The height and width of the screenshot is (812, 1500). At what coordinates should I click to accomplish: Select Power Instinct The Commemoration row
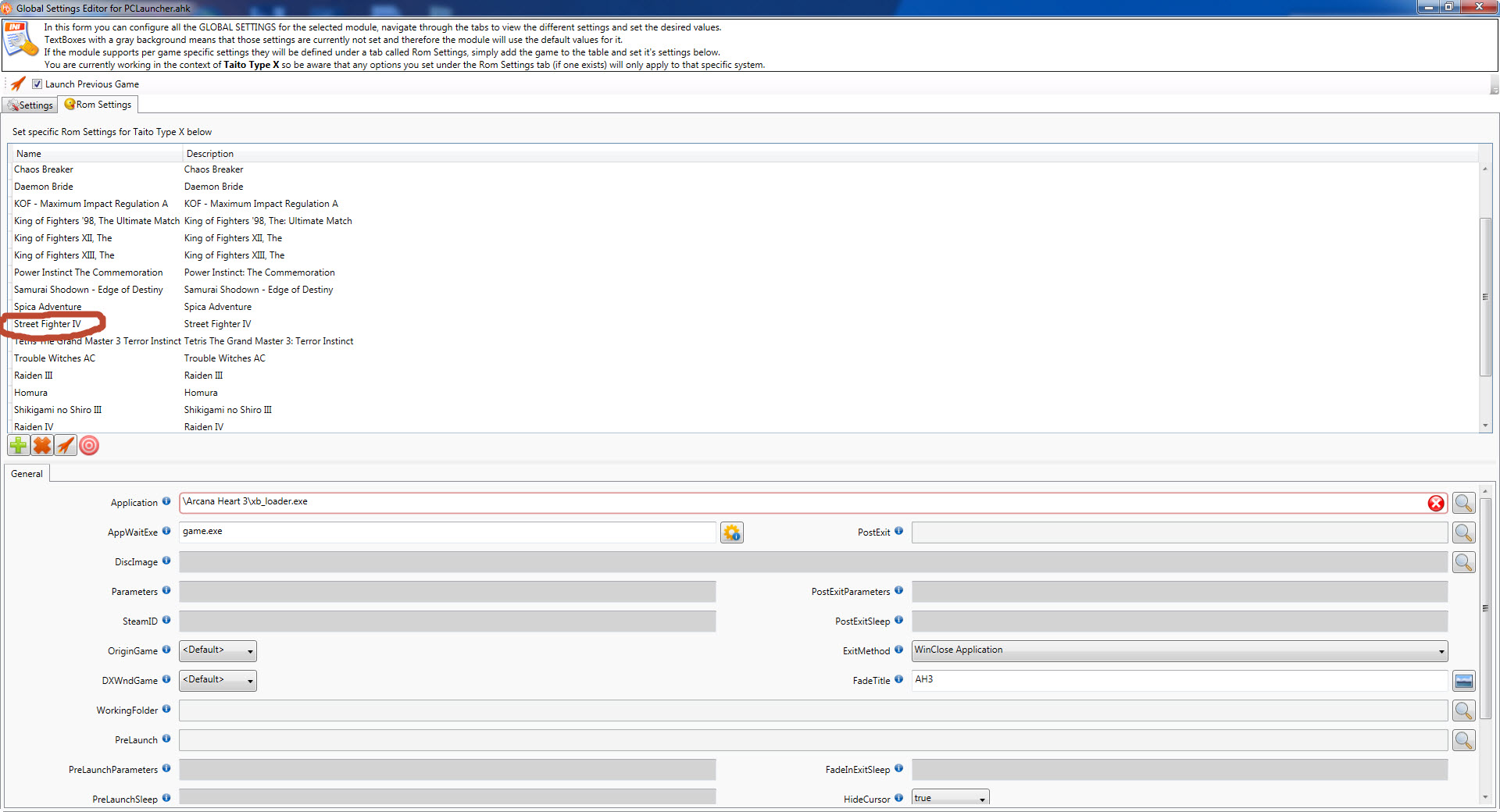tap(744, 272)
